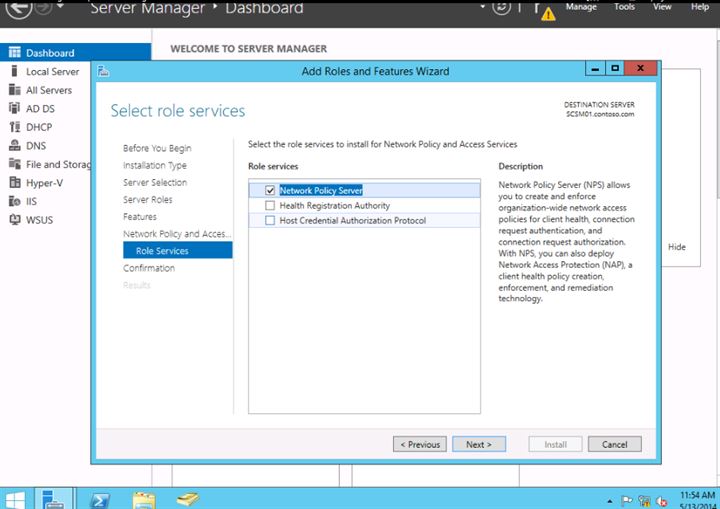
Task: Go to Features step
Action: (x=140, y=216)
